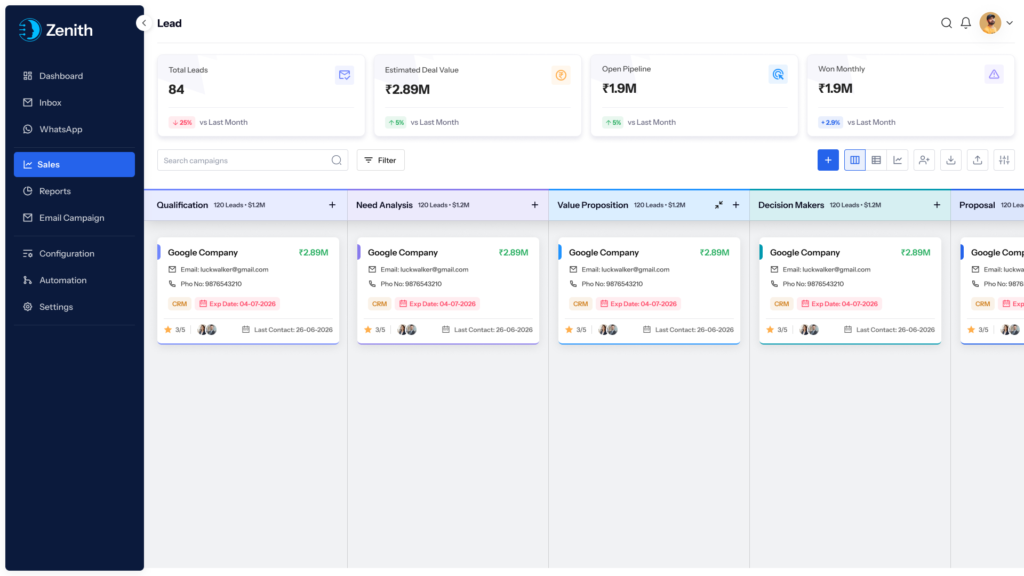Add a card to Qualification column
1024x576 pixels.
click(x=332, y=205)
